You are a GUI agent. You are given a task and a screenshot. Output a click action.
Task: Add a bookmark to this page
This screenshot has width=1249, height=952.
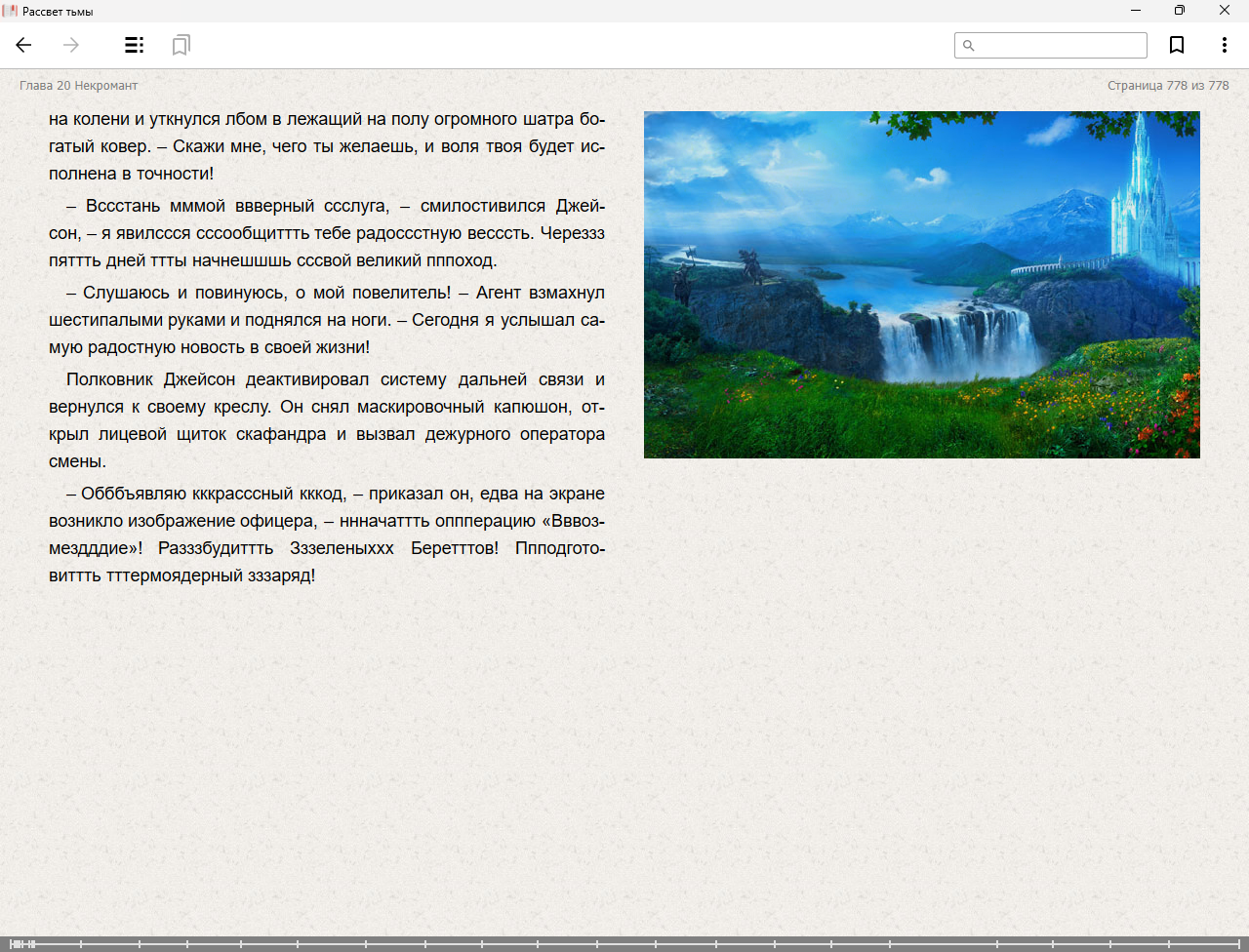click(1177, 45)
